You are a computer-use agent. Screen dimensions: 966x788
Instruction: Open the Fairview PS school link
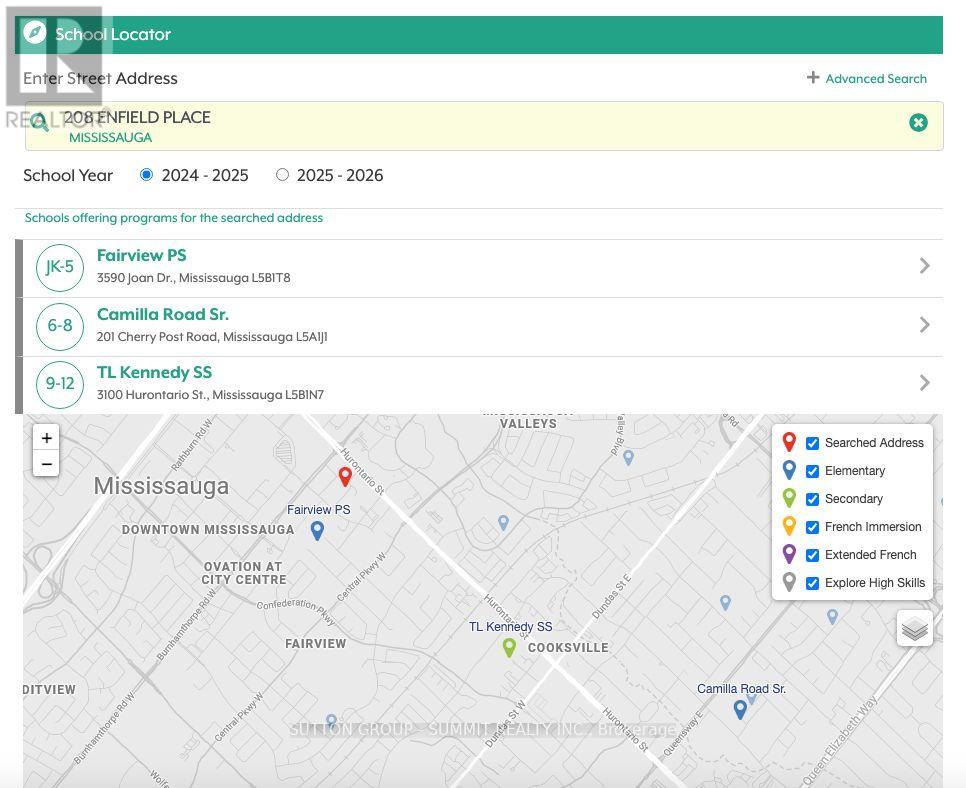point(142,255)
